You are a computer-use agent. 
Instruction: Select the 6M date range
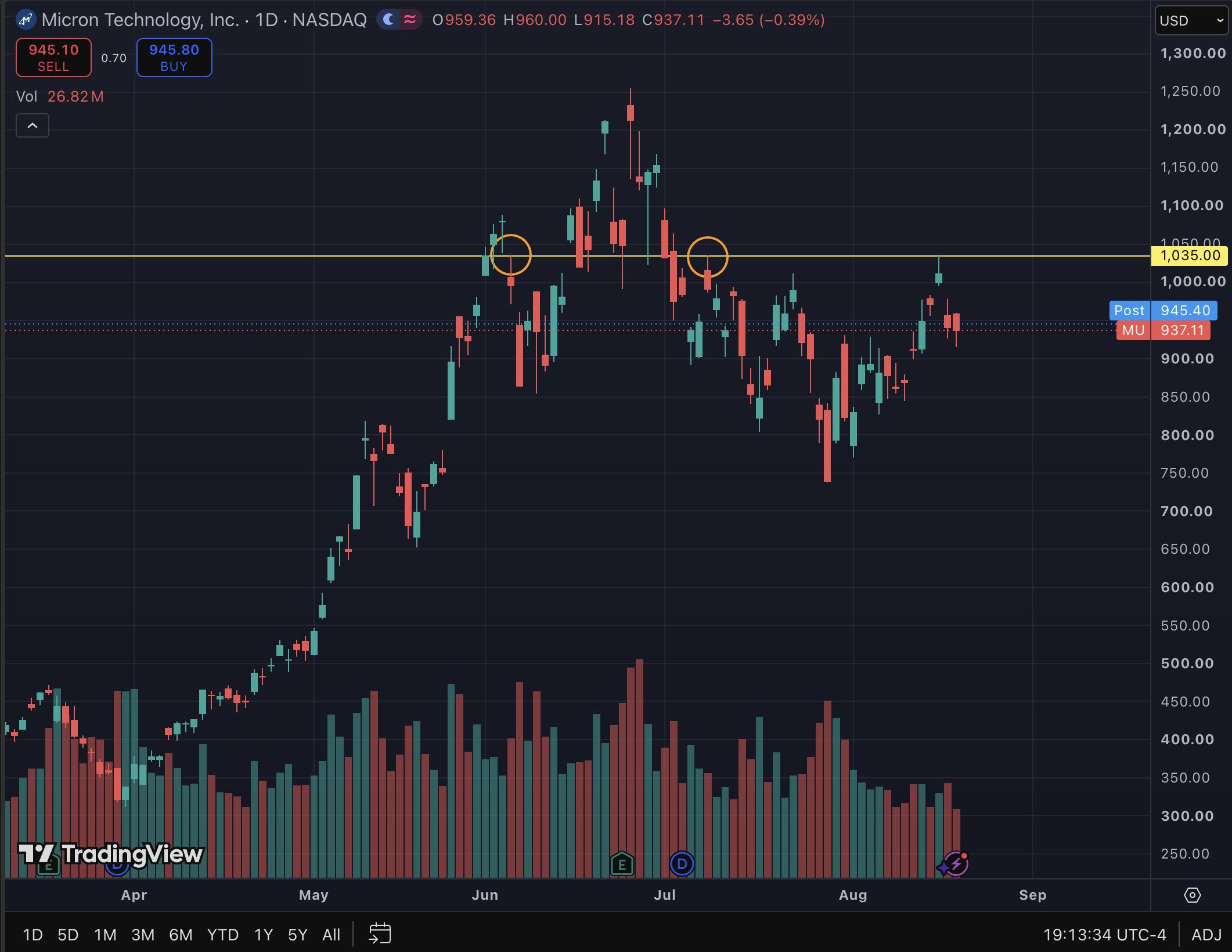(181, 935)
